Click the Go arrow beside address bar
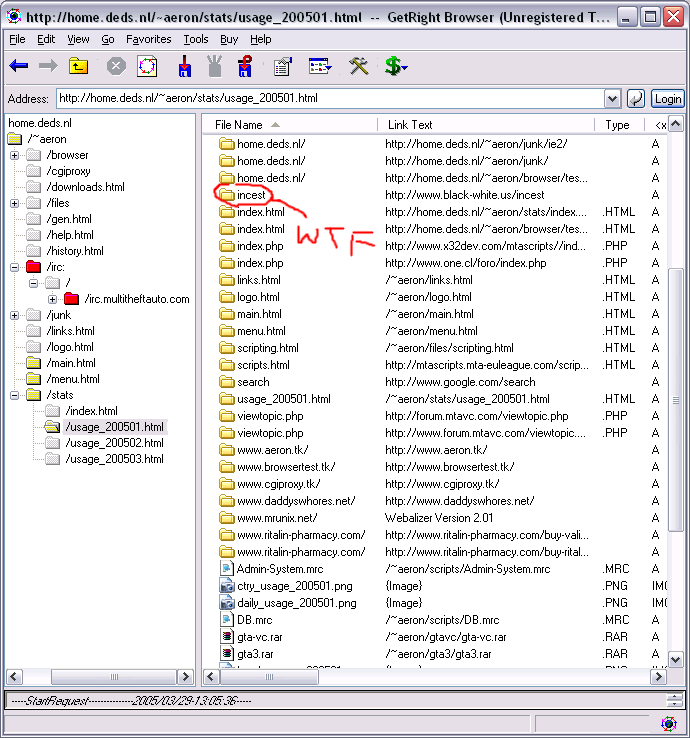The image size is (690, 738). point(635,99)
